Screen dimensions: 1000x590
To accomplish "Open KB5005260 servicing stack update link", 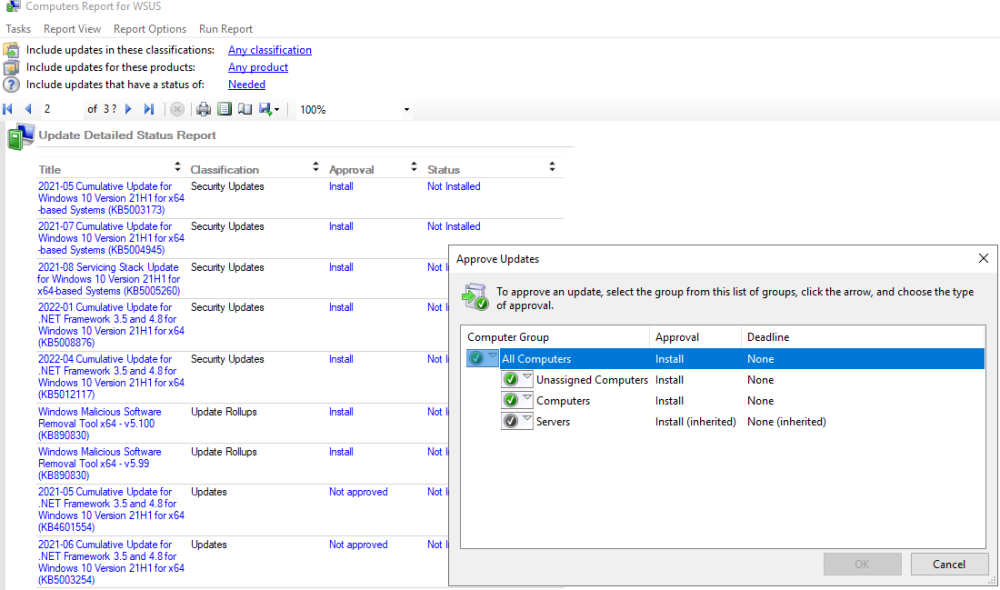I will point(108,279).
